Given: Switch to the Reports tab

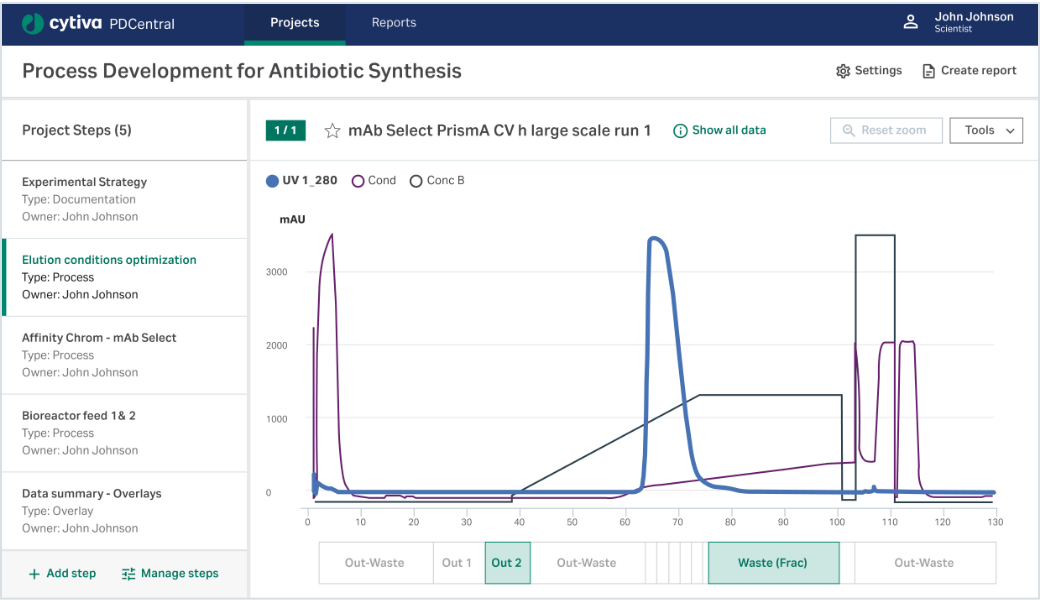Looking at the screenshot, I should 393,21.
